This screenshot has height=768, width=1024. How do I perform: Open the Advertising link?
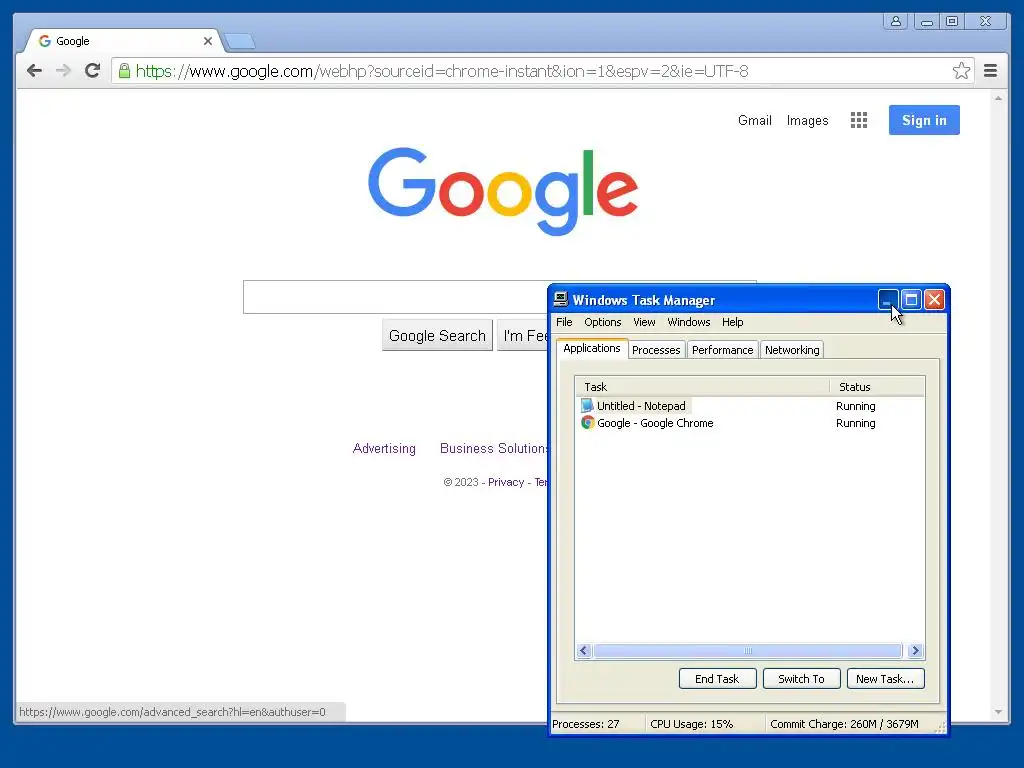(384, 448)
